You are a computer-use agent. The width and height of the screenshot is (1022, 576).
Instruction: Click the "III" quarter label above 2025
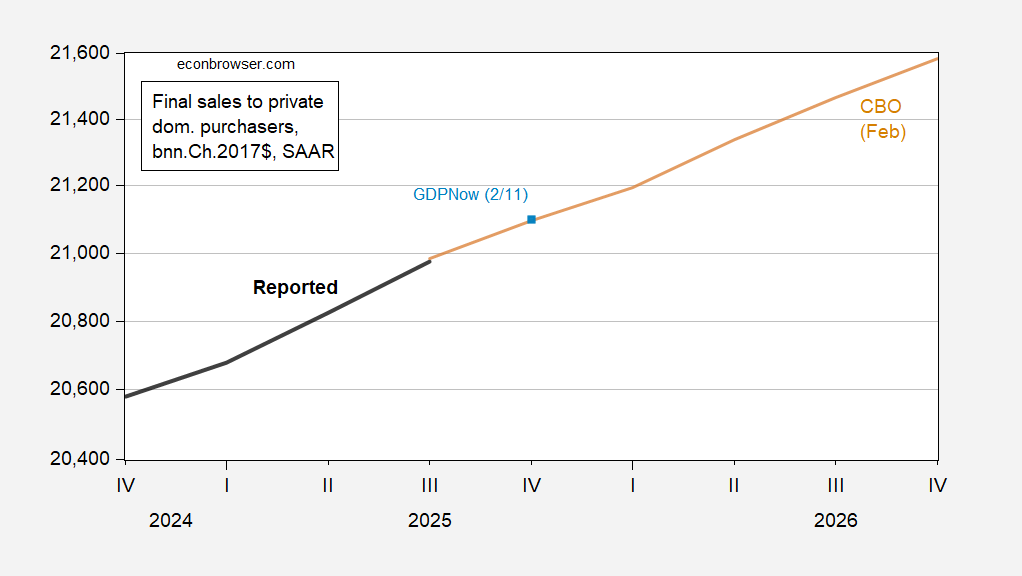pos(429,485)
